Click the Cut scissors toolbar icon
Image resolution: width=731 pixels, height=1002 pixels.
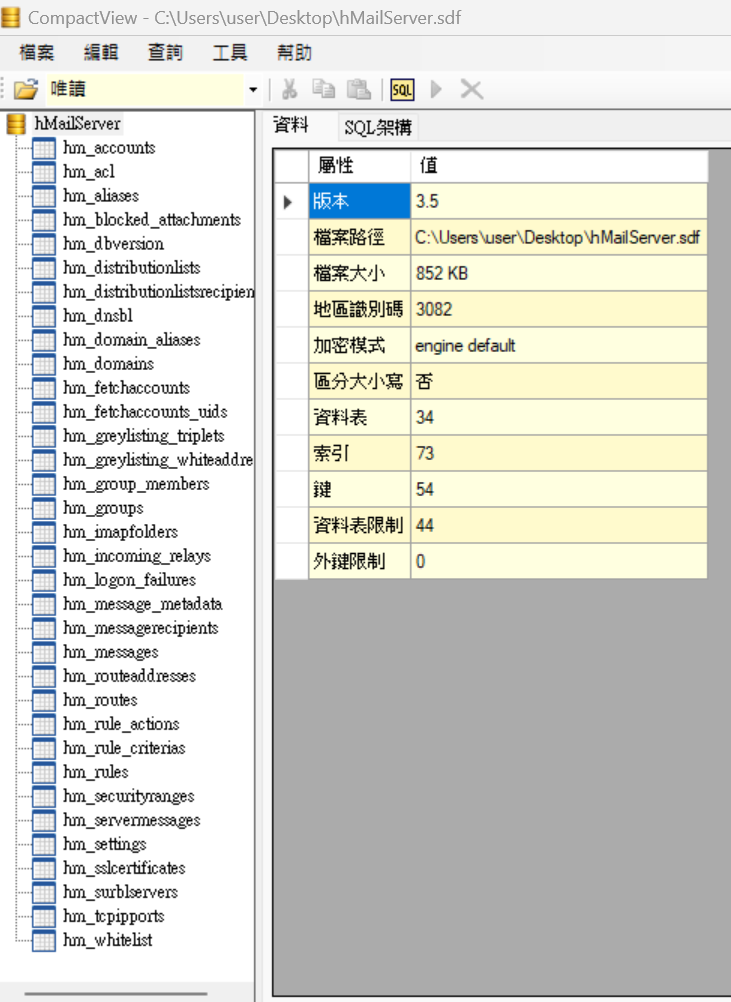coord(289,89)
